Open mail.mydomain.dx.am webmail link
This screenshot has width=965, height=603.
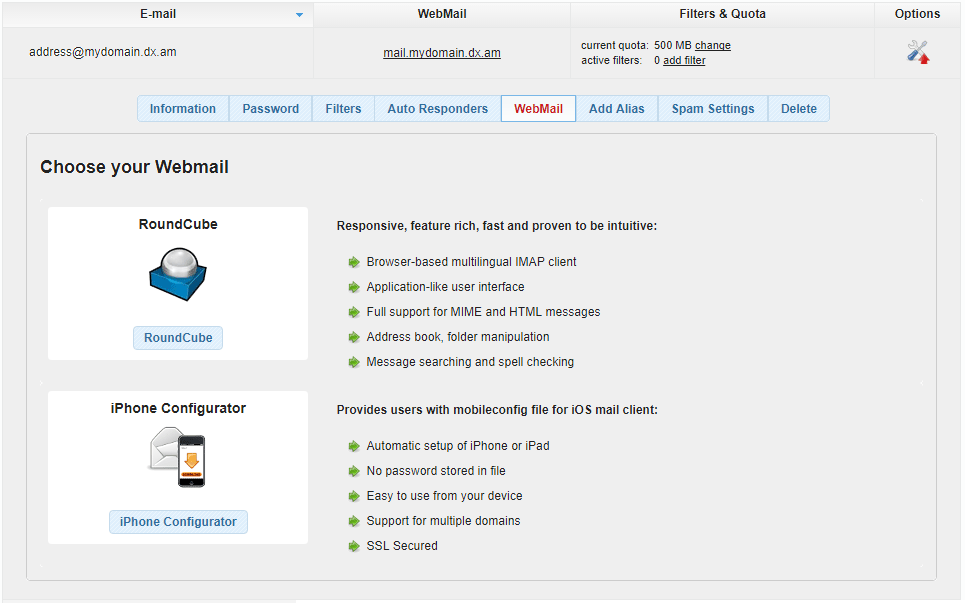(442, 53)
